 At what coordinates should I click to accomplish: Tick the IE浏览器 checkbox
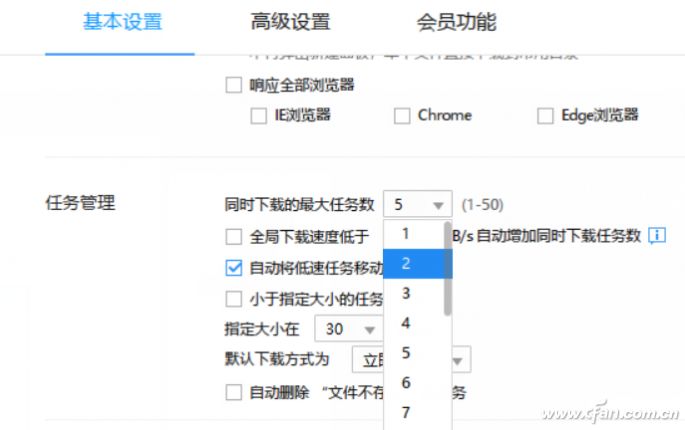coord(259,116)
